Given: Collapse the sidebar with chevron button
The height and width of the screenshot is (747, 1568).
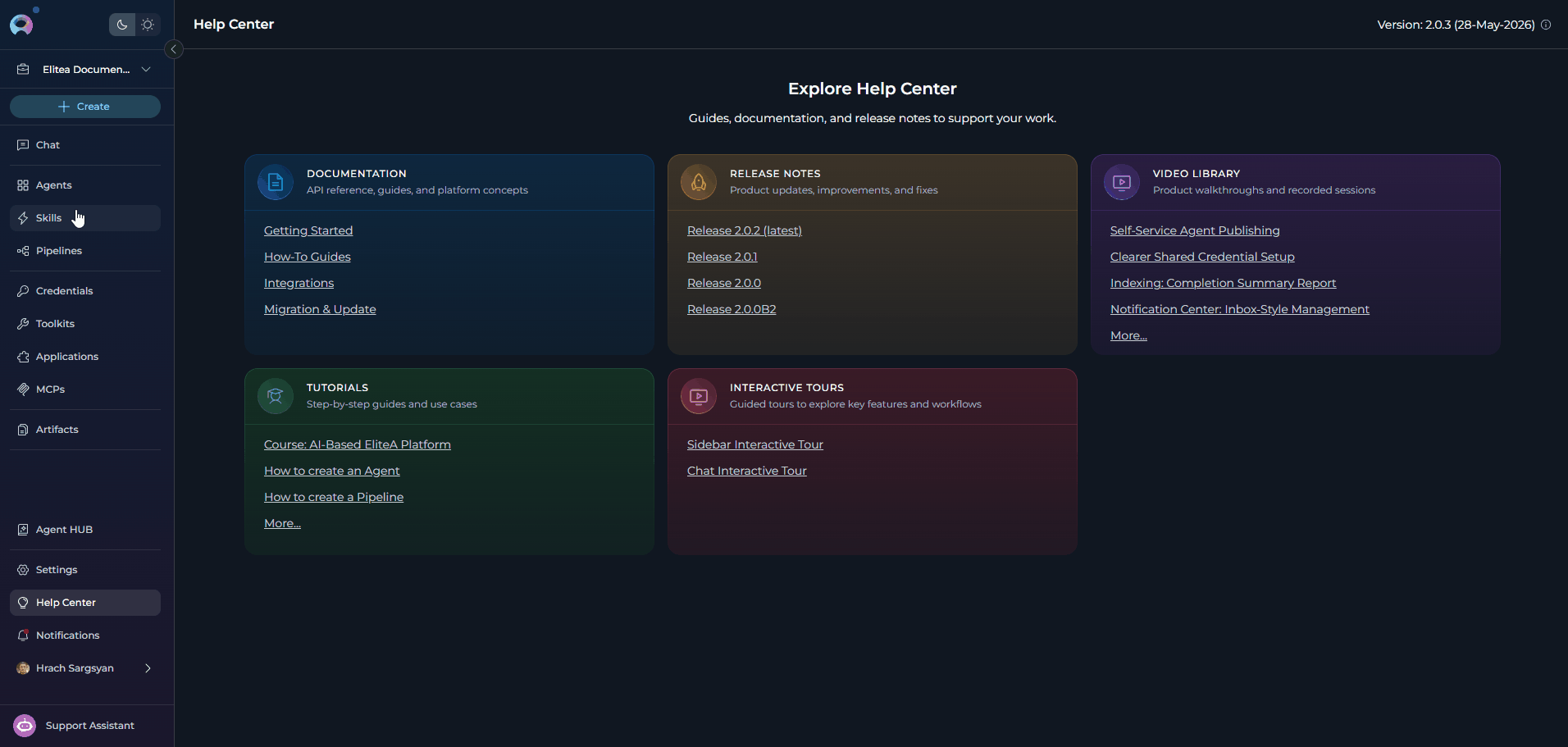Looking at the screenshot, I should [x=174, y=49].
